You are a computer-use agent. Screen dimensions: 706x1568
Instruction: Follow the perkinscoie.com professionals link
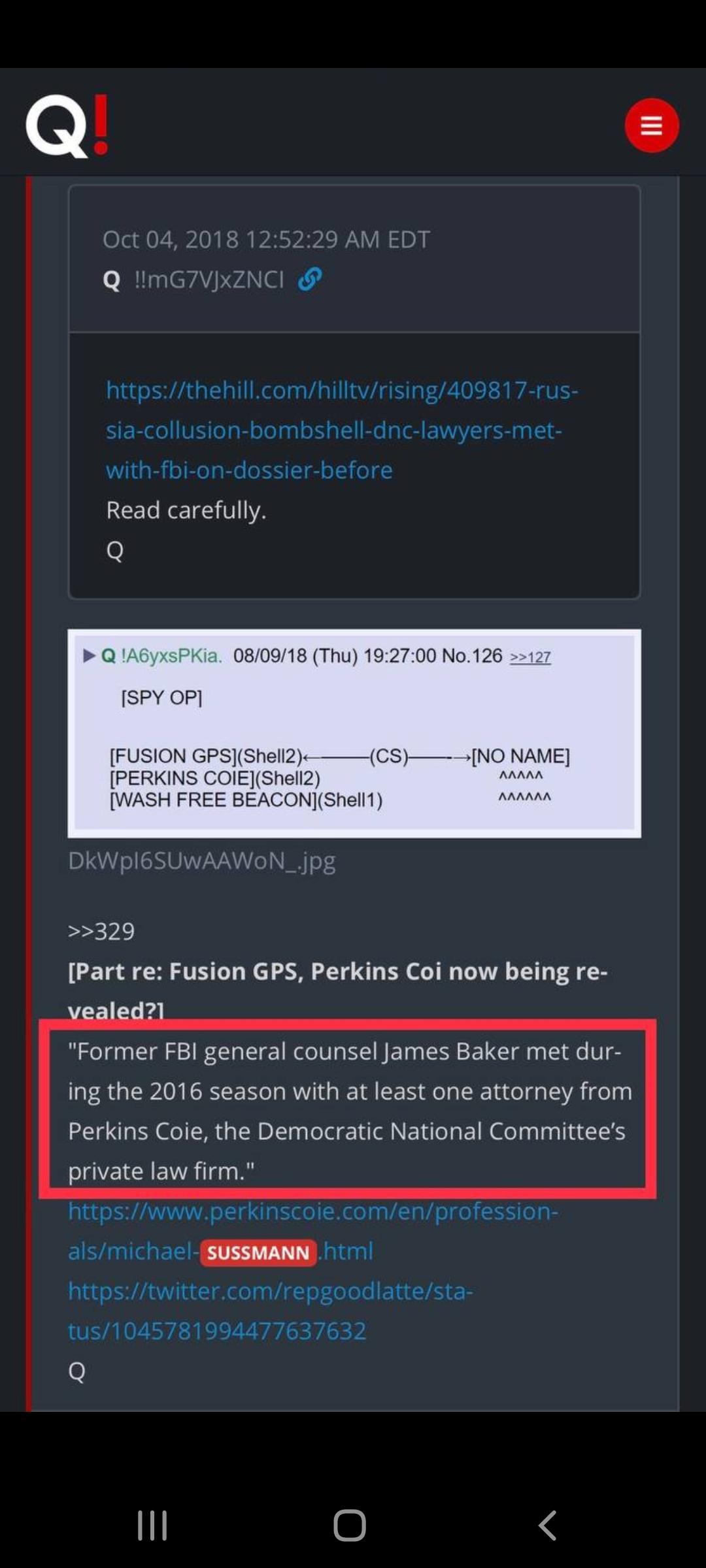313,1231
